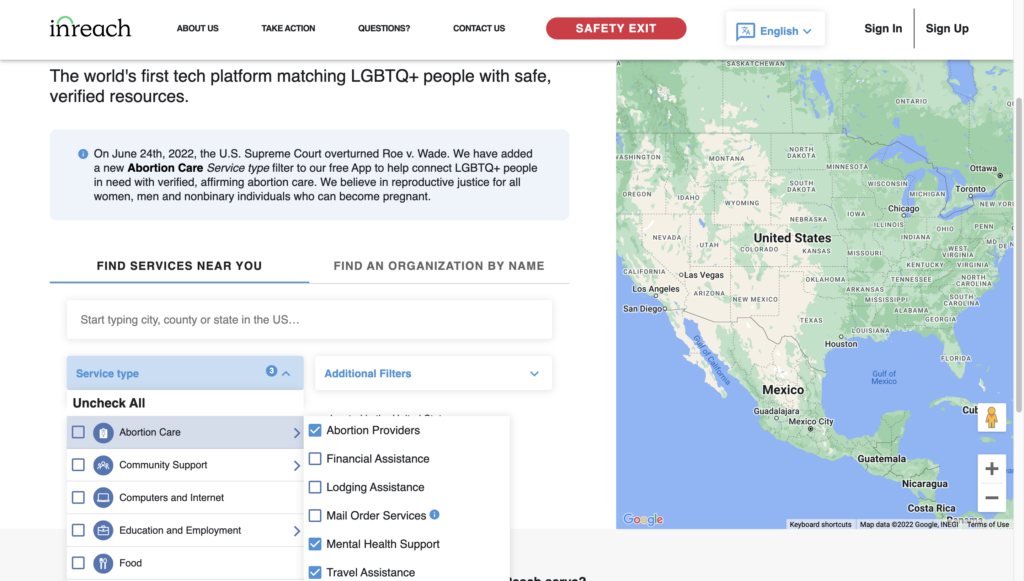Check the Computers and Internet checkbox
Screen dimensions: 1024x581
click(x=78, y=497)
